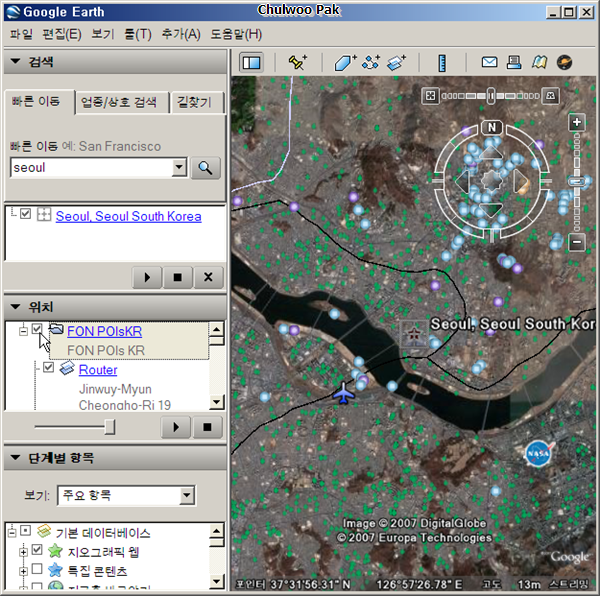Open the 보기 주요 항목 dropdown
This screenshot has width=600, height=596.
[x=187, y=495]
